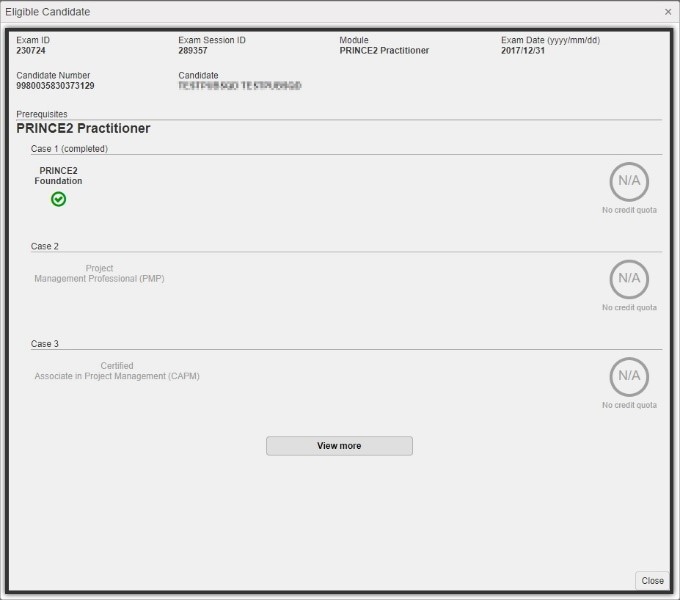Click the Exam Session ID value 289357
The width and height of the screenshot is (680, 600).
pyautogui.click(x=193, y=51)
